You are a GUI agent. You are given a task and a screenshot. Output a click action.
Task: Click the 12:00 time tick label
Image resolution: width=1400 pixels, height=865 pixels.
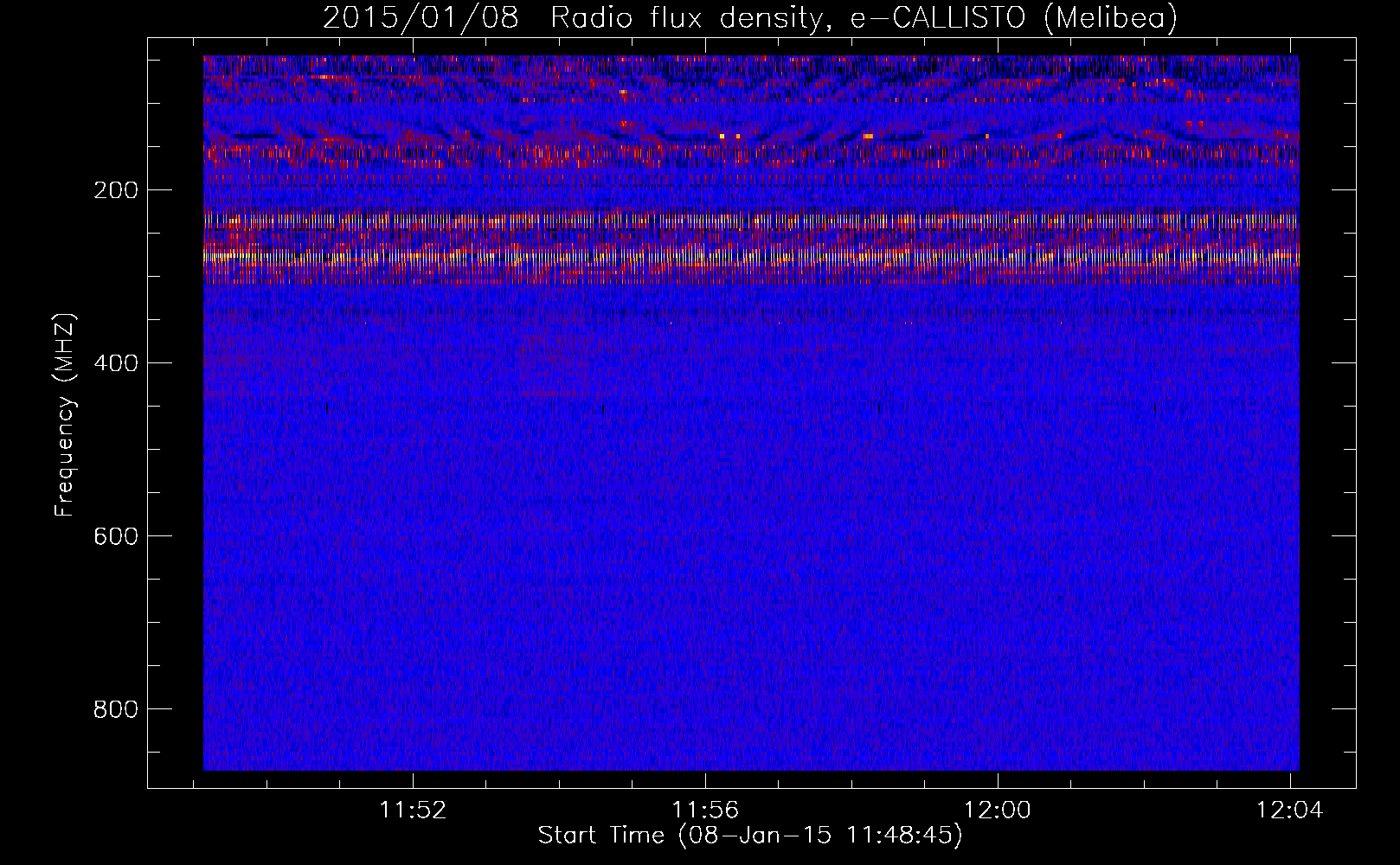(998, 811)
